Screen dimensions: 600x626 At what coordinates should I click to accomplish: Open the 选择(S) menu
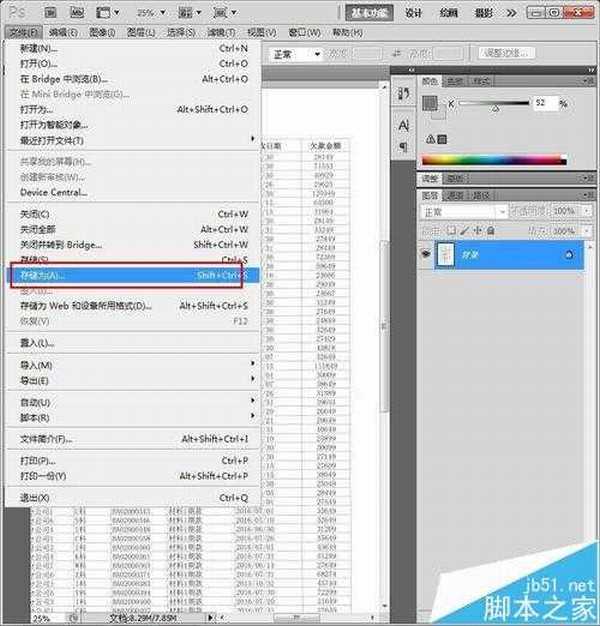pyautogui.click(x=181, y=32)
